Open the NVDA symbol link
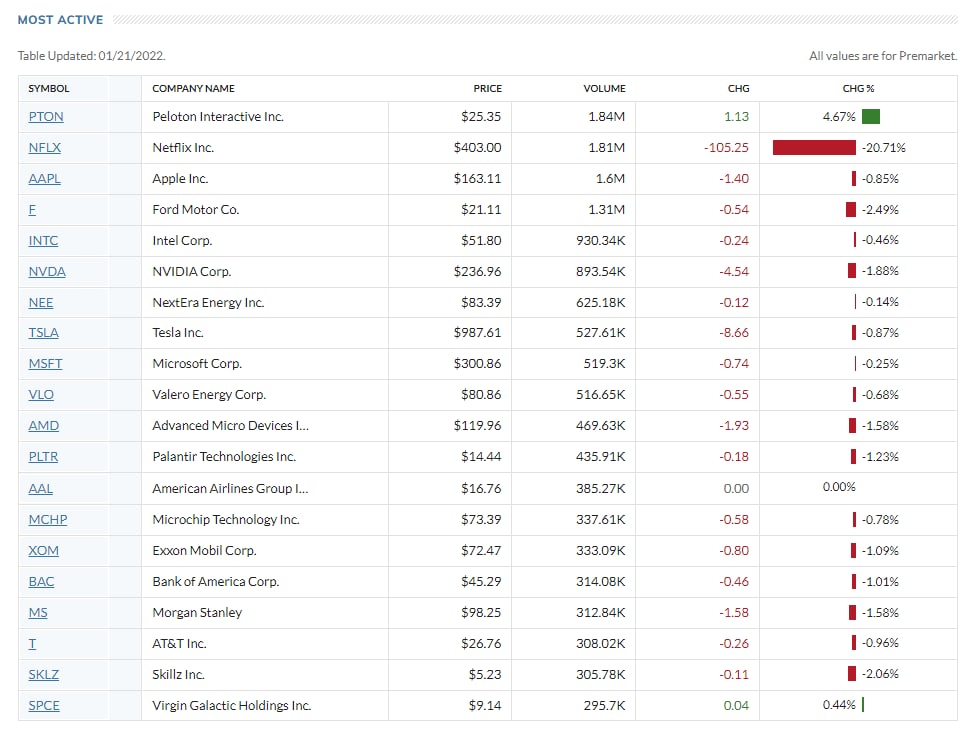The height and width of the screenshot is (735, 973). 47,272
